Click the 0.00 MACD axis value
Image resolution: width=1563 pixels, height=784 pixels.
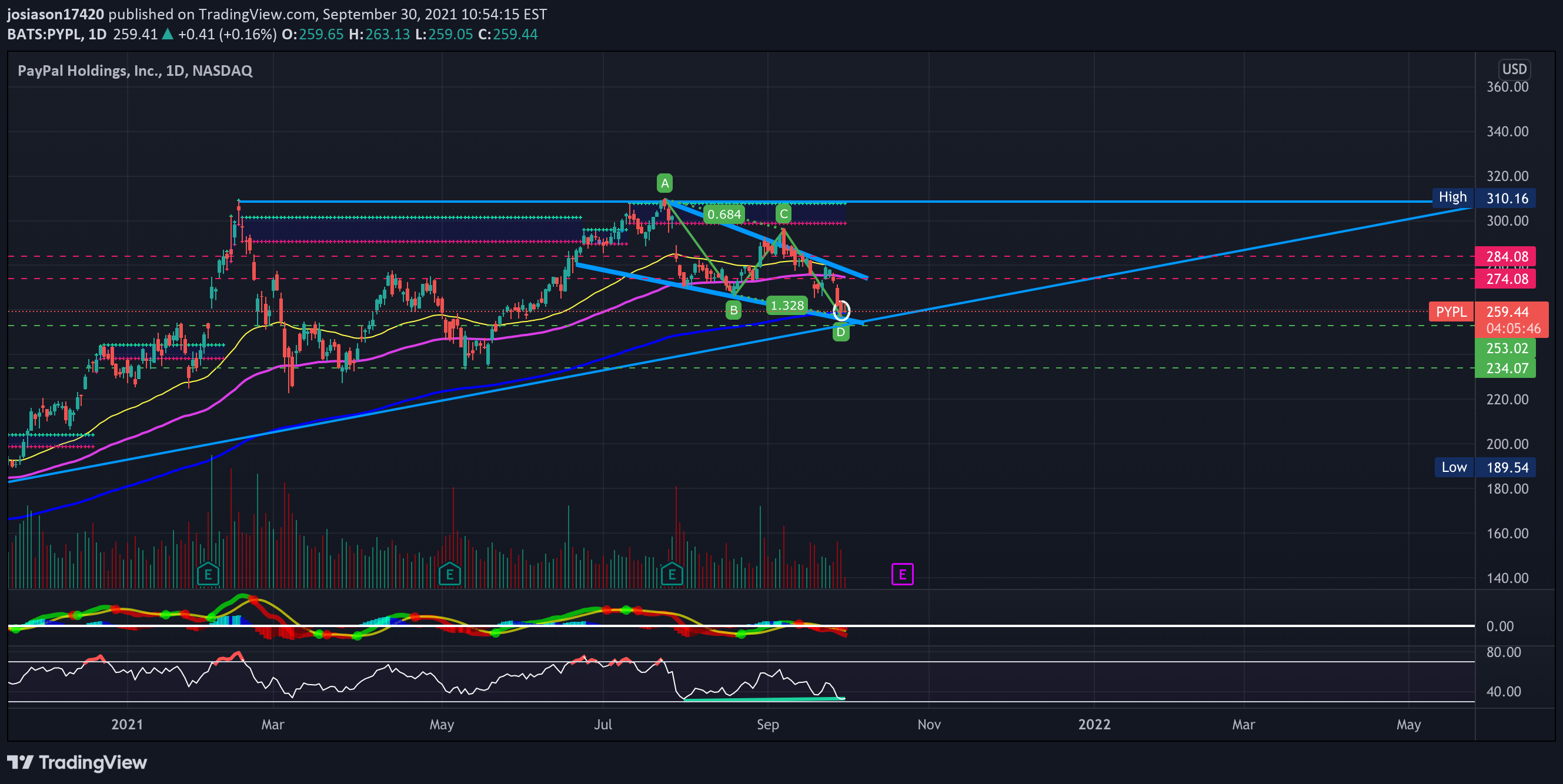pos(1500,626)
